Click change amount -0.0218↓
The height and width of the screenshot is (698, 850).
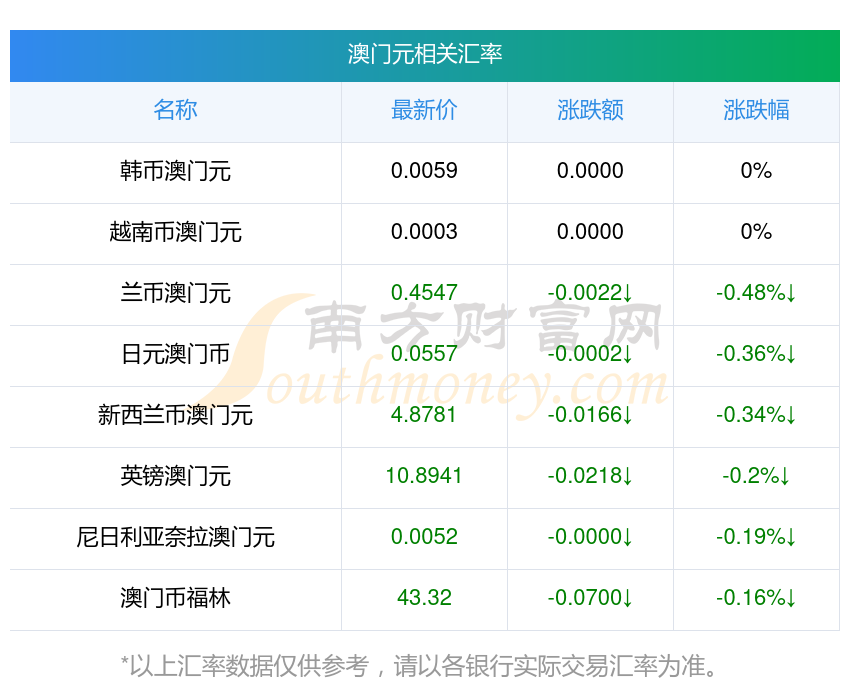590,476
